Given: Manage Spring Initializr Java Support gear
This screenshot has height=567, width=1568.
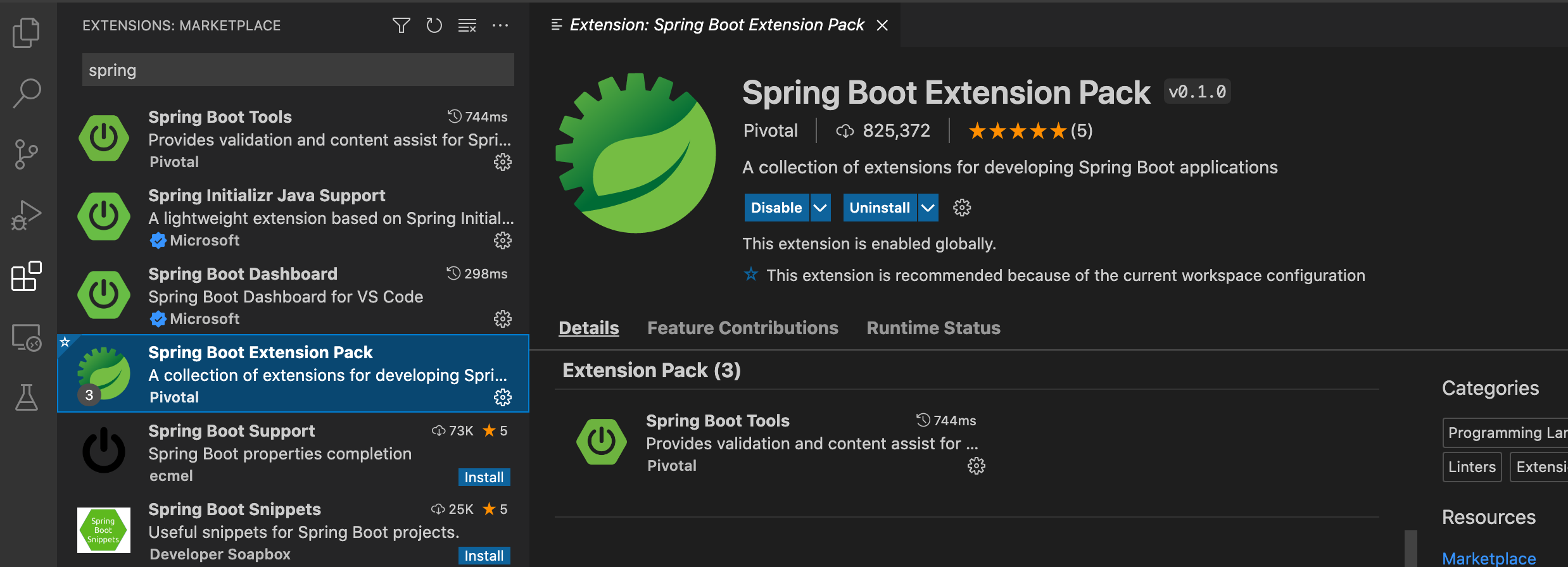Looking at the screenshot, I should tap(503, 240).
